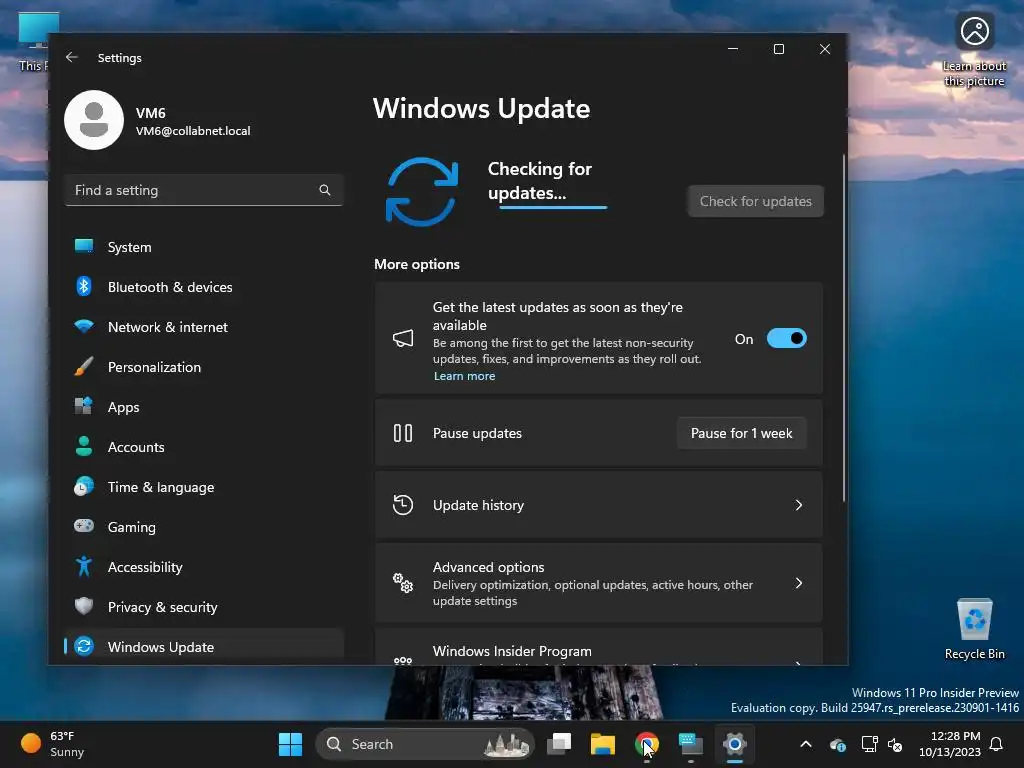Click the Personalization paintbrush icon
The width and height of the screenshot is (1024, 768).
tap(84, 366)
